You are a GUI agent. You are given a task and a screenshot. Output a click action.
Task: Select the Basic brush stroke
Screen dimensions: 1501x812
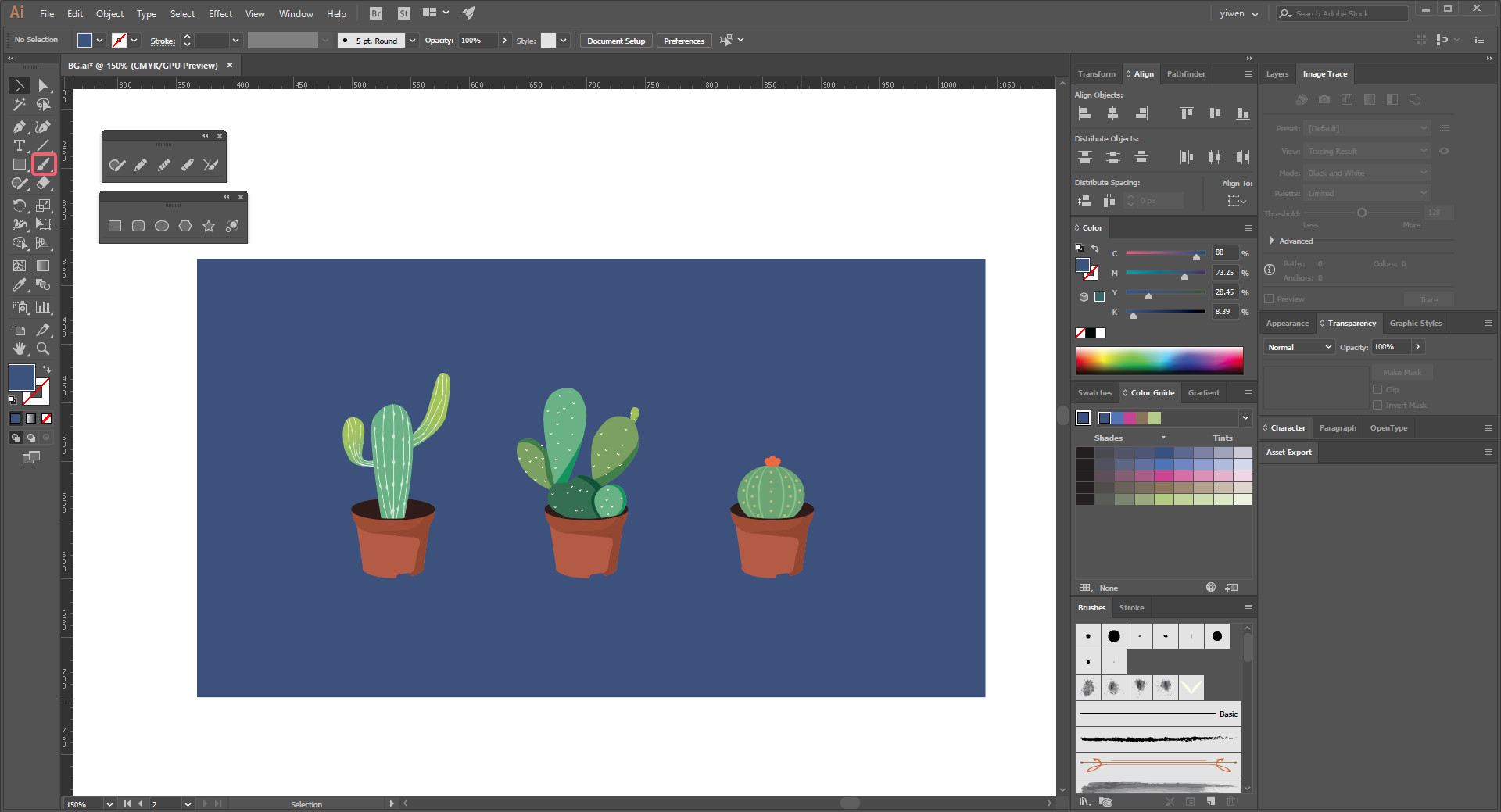tap(1158, 714)
